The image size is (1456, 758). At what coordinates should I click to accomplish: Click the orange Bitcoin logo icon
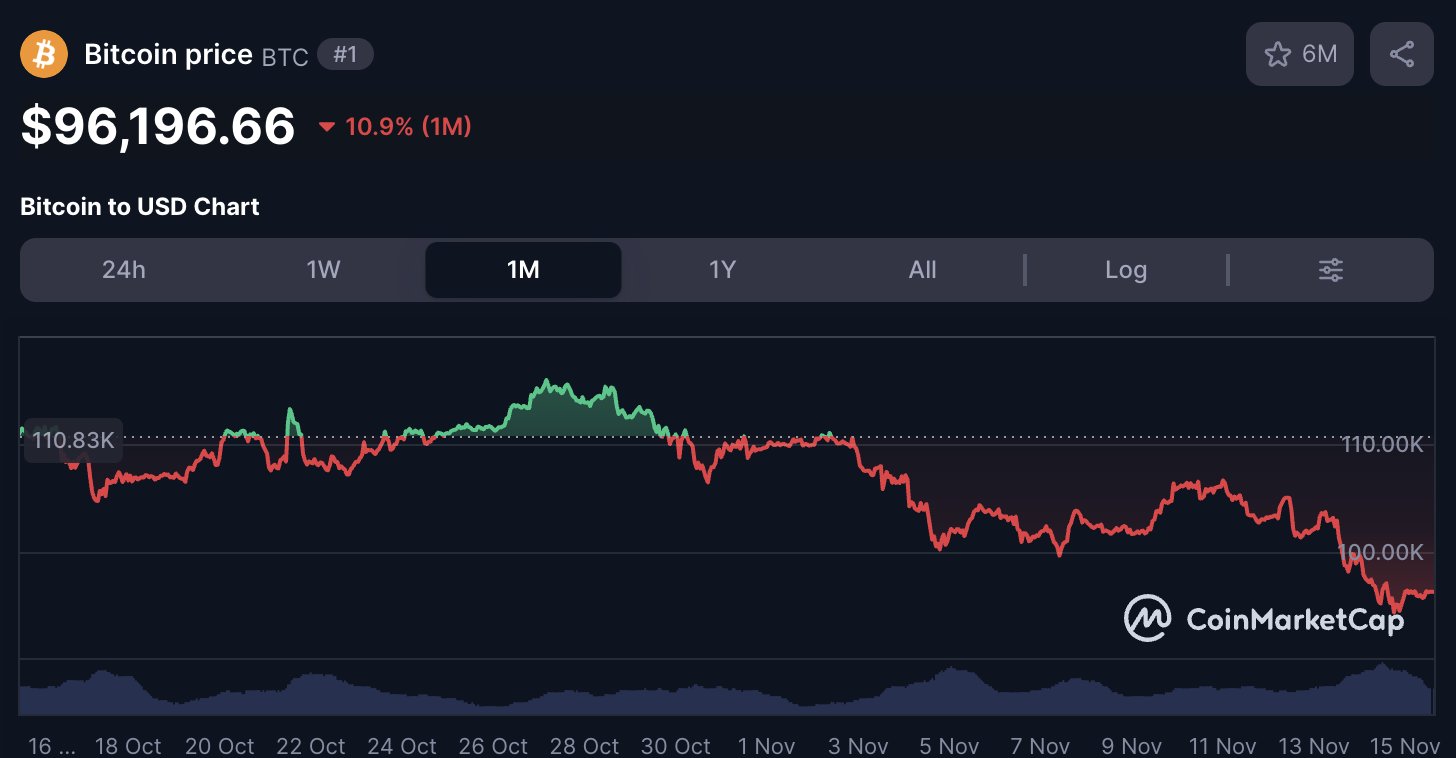click(x=44, y=54)
